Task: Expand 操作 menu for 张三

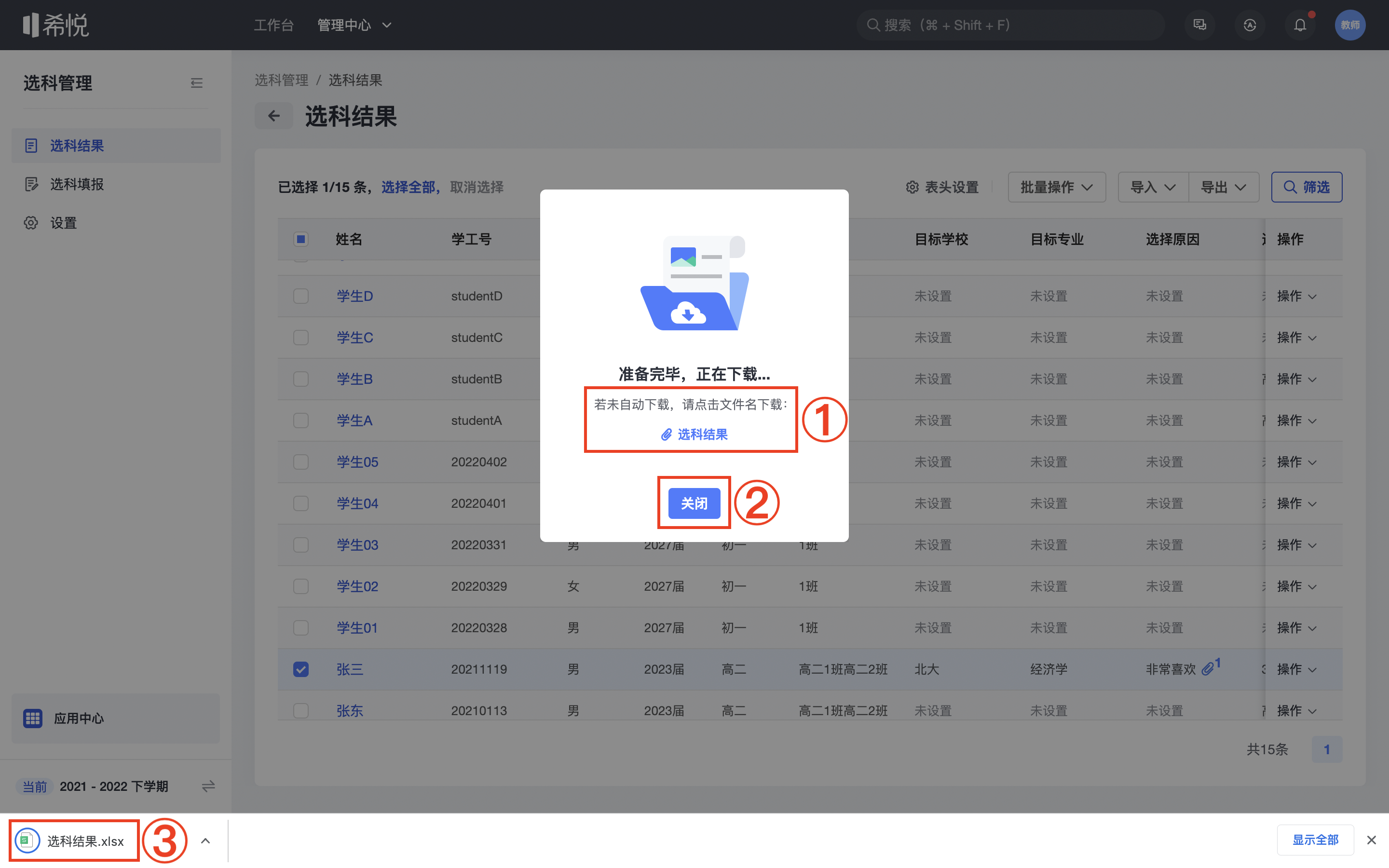Action: pyautogui.click(x=1296, y=669)
